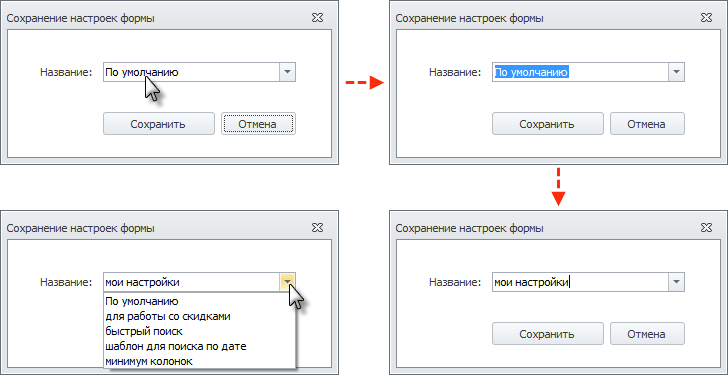Open dropdown arrow beside the blue-highlighted 'По умолчанию' text

click(676, 72)
